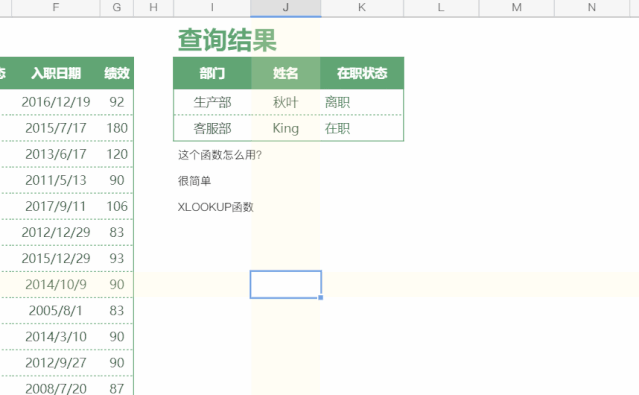This screenshot has height=395, width=639.
Task: Click the 姓名 header in query table
Action: click(x=286, y=73)
